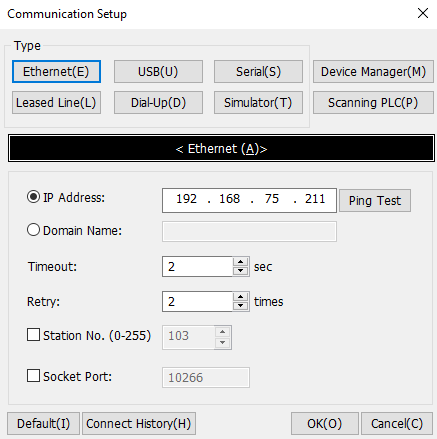Select the Domain Name radio option
This screenshot has height=439, width=437.
pos(33,230)
